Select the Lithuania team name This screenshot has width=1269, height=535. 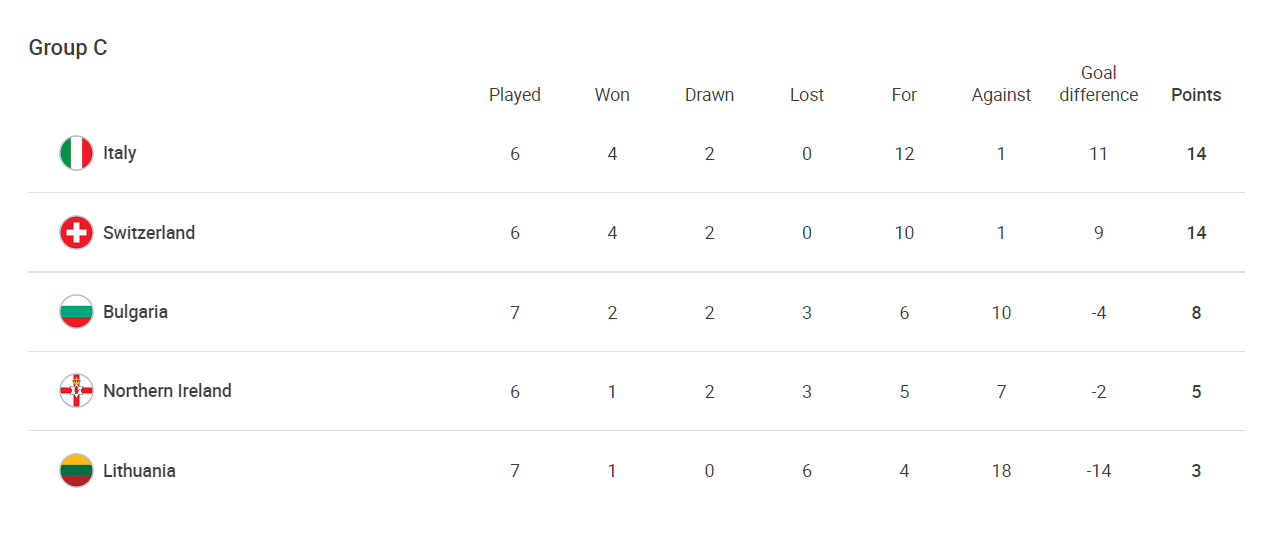coord(139,471)
